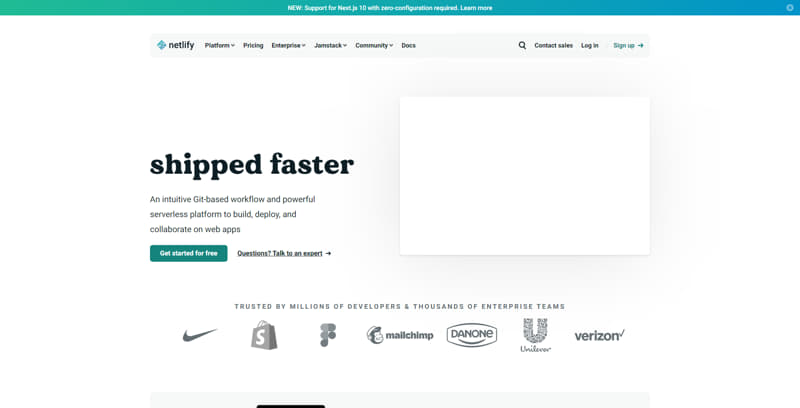800x408 pixels.
Task: Click Learn more in top banner
Action: 476,8
